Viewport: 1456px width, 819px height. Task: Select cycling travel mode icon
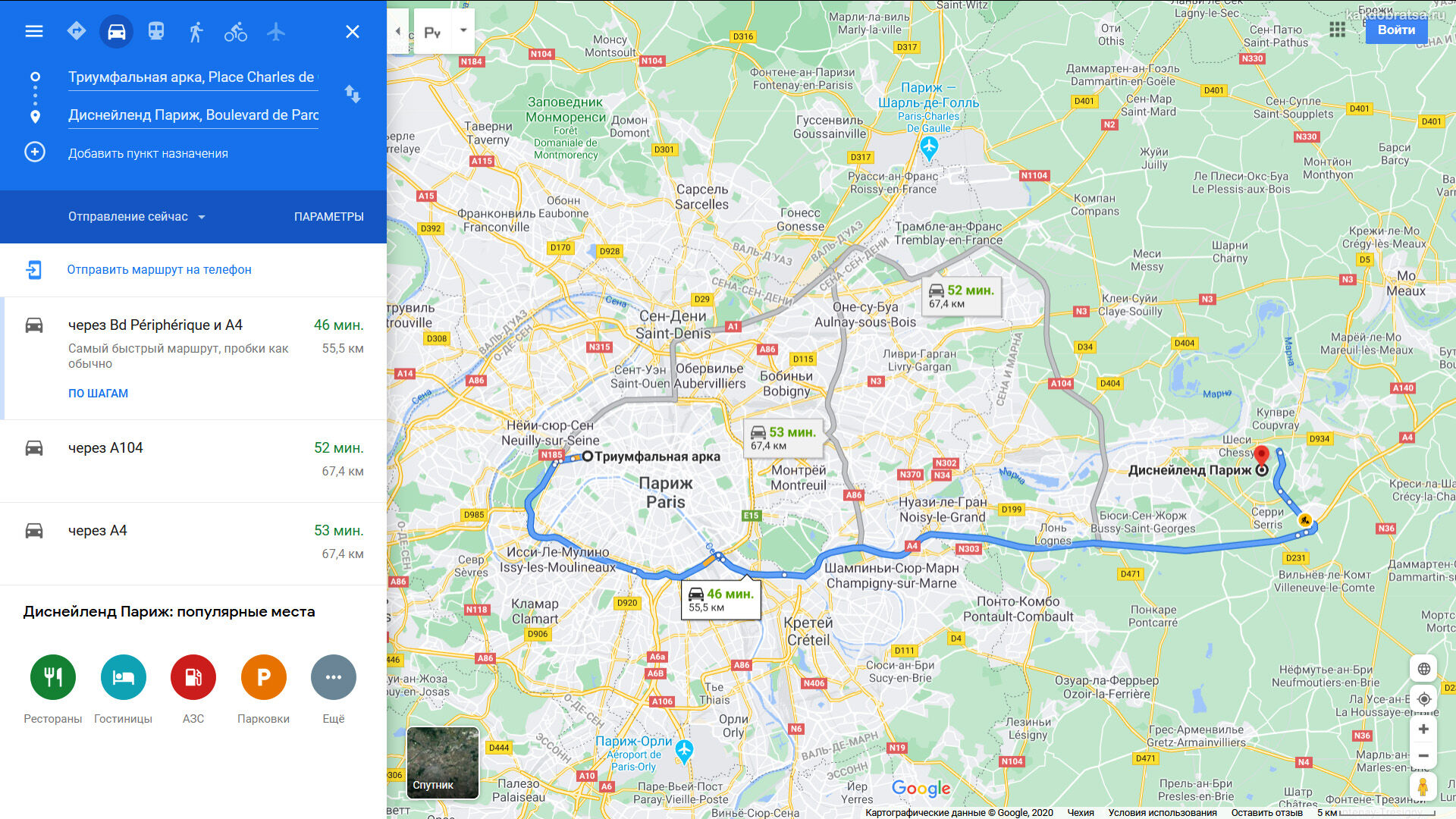236,32
